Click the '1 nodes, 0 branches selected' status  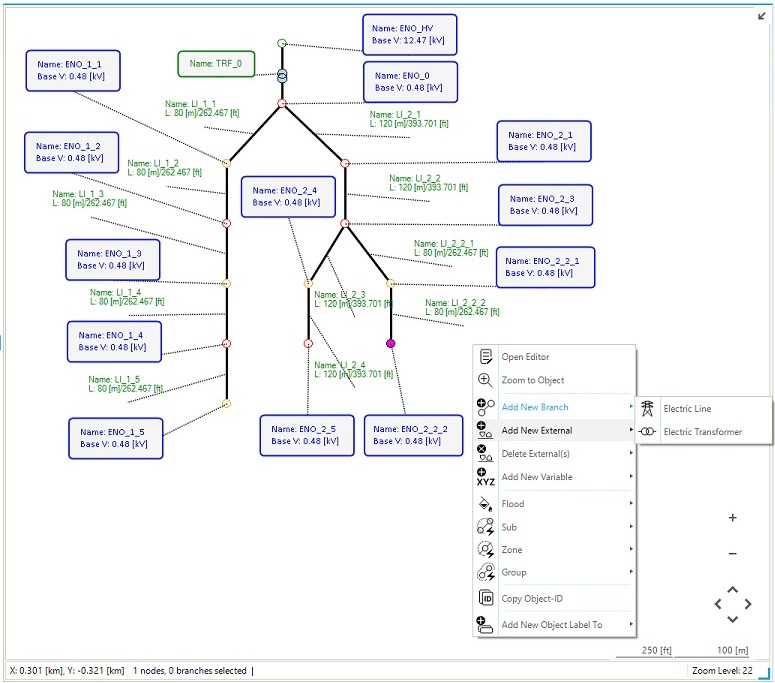click(189, 670)
